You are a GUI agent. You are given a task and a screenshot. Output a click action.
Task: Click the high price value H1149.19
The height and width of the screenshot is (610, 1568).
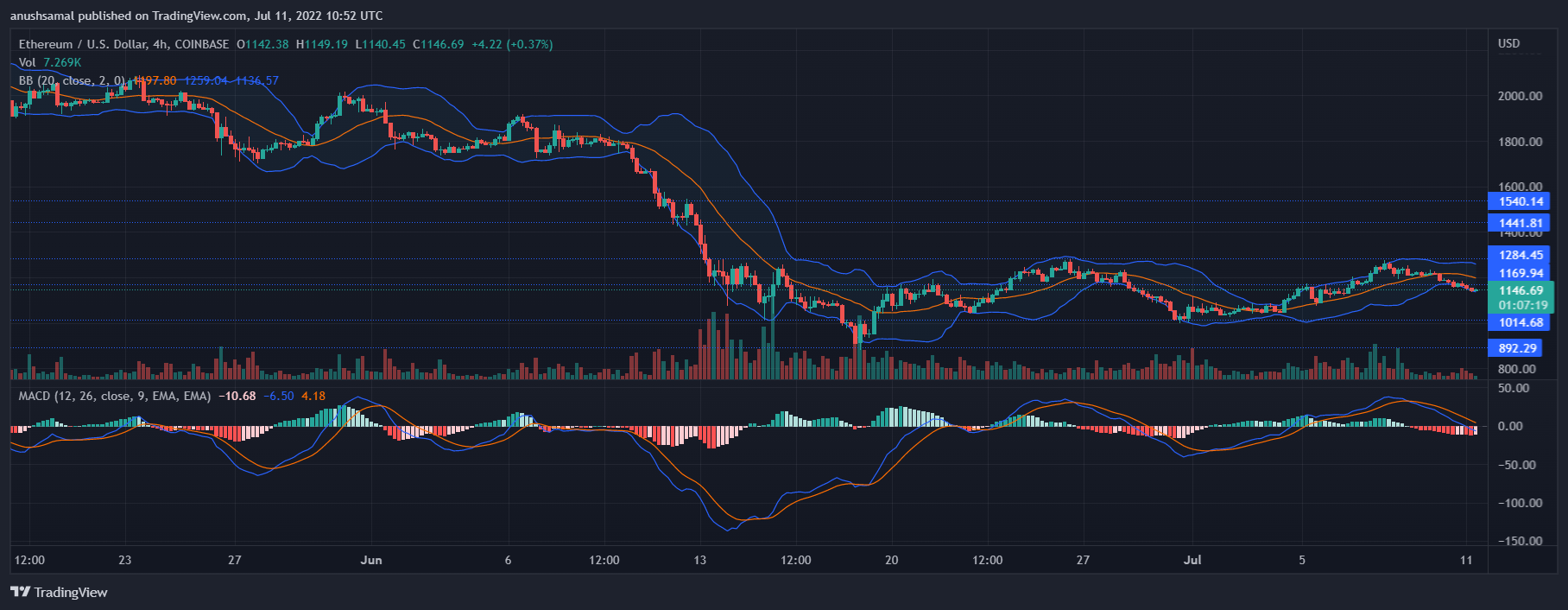(x=322, y=44)
